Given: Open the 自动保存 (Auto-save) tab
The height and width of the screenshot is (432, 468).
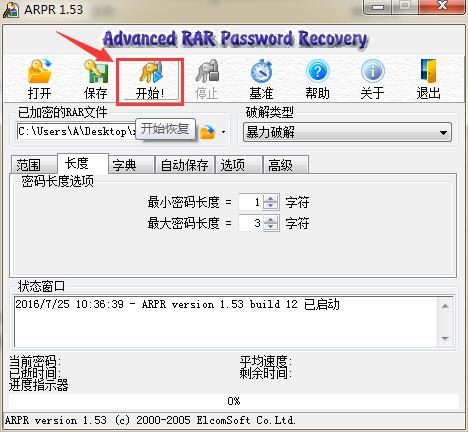Looking at the screenshot, I should click(x=184, y=165).
